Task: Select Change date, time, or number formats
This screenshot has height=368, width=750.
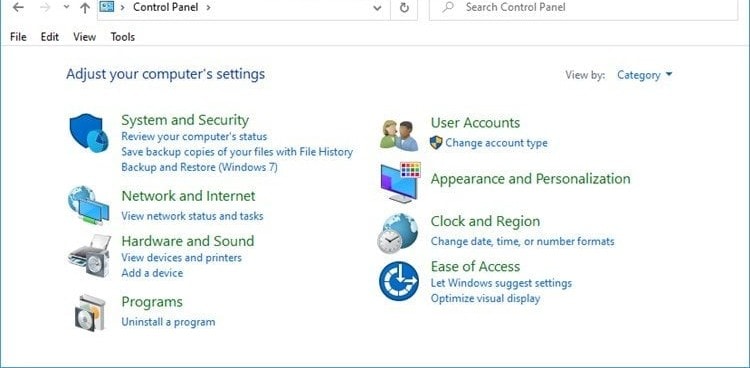Action: click(522, 241)
